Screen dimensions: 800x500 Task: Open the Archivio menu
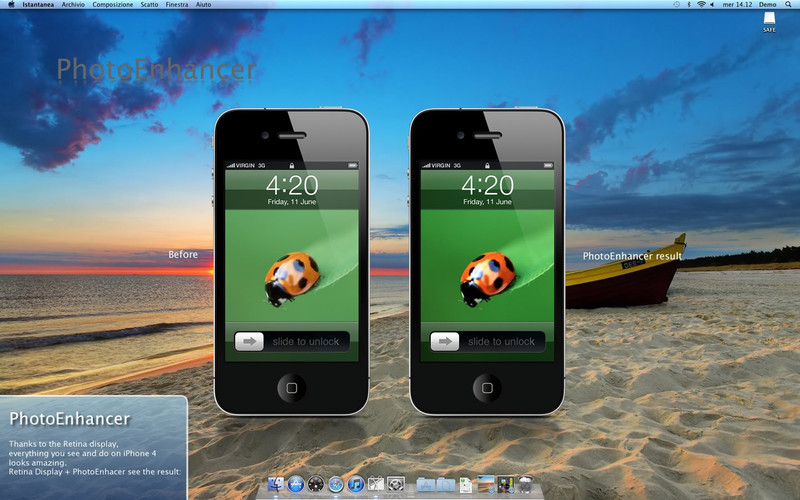coord(73,5)
